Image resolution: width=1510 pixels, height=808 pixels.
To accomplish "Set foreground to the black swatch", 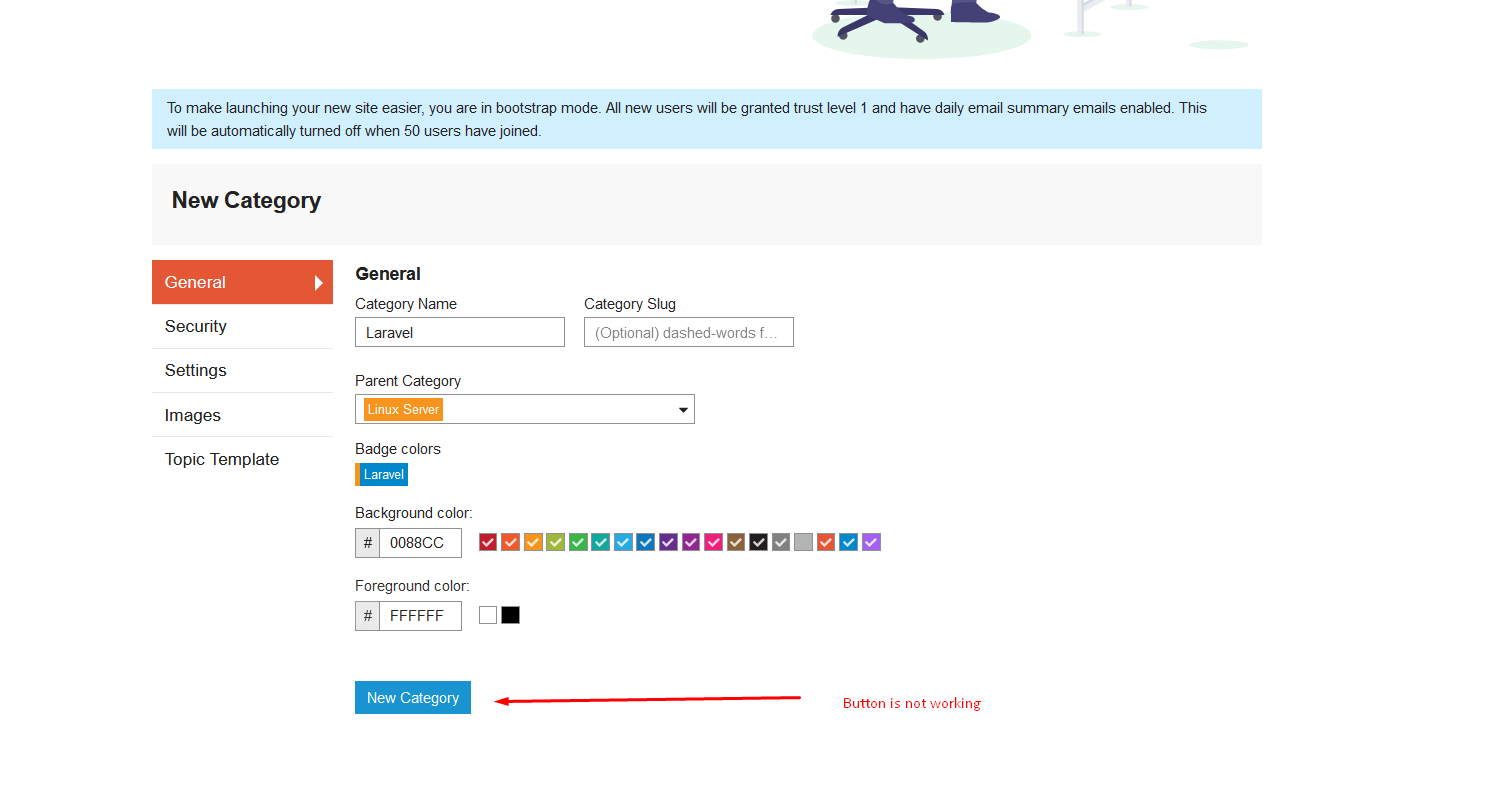I will [511, 615].
